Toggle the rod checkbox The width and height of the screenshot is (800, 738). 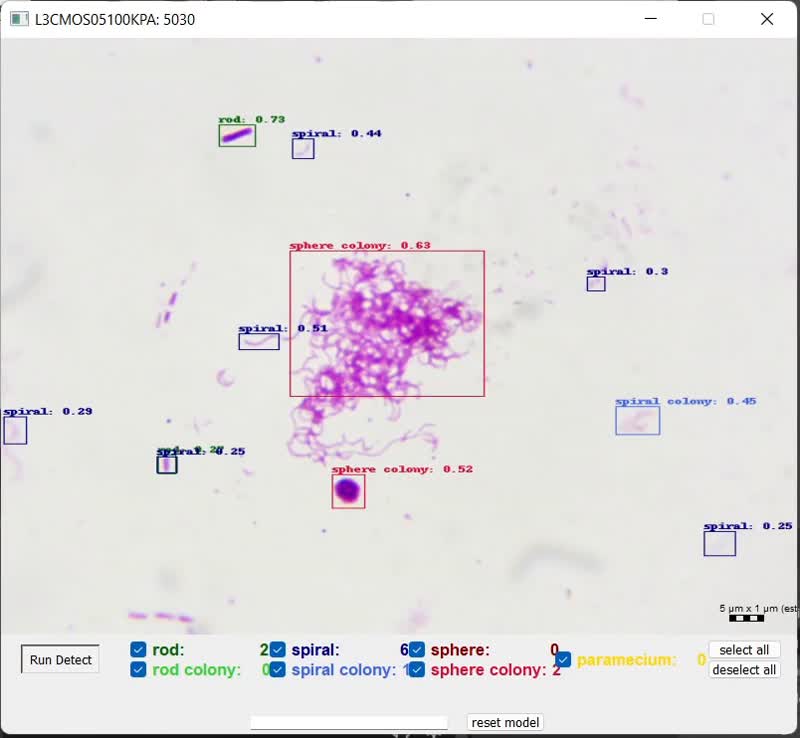tap(138, 650)
